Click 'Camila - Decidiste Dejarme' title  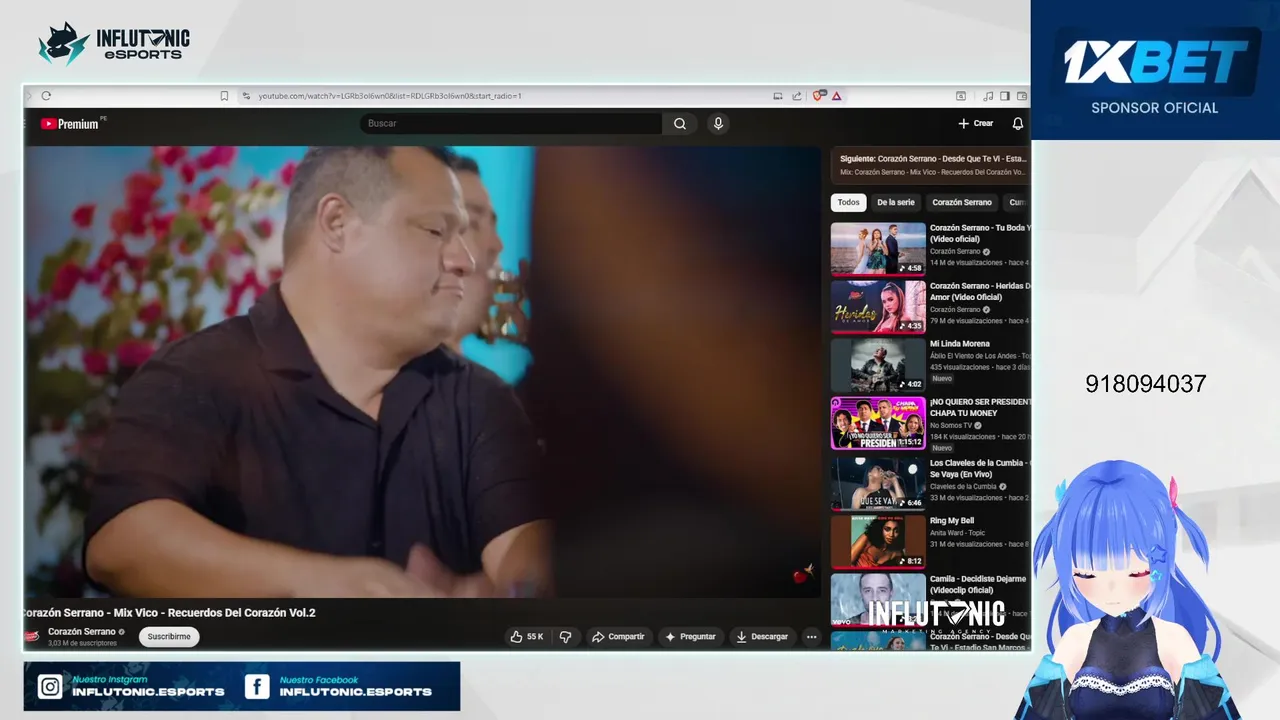978,584
